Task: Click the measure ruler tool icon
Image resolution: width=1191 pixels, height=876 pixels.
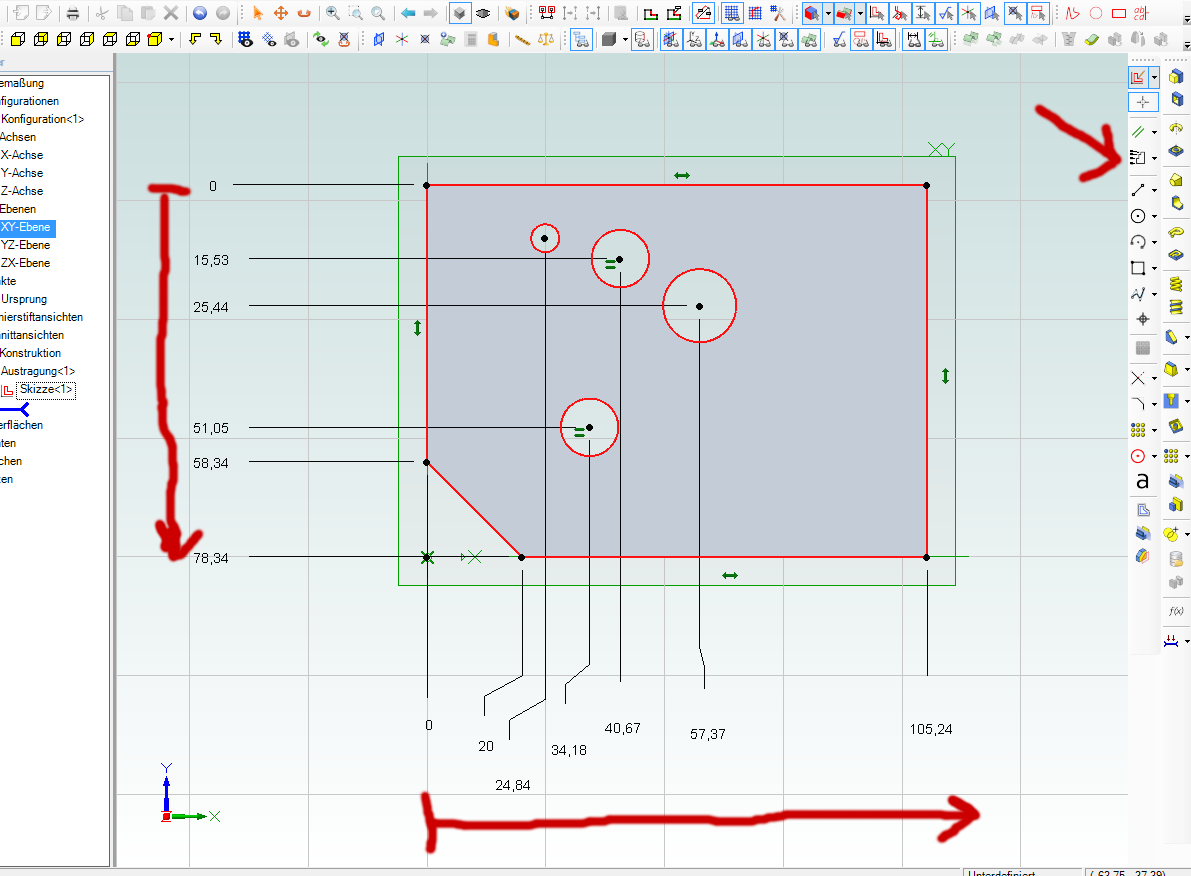Action: pos(523,40)
